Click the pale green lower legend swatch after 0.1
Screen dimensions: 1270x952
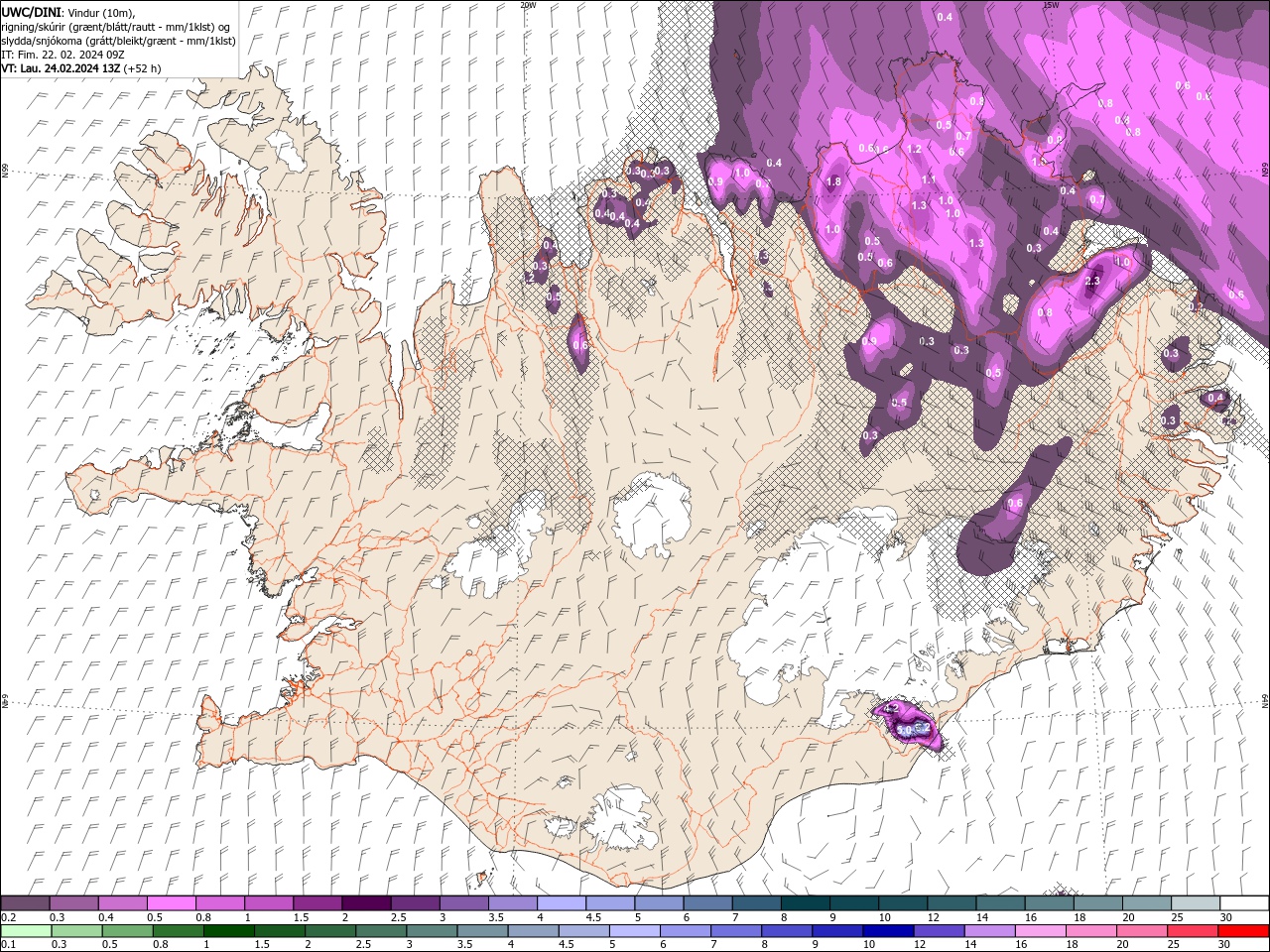(26, 931)
